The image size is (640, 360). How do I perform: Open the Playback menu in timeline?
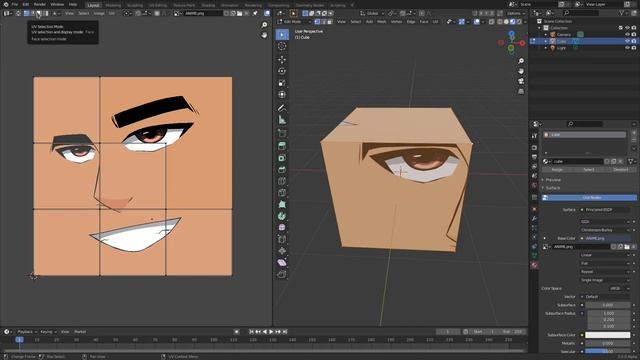[27, 332]
